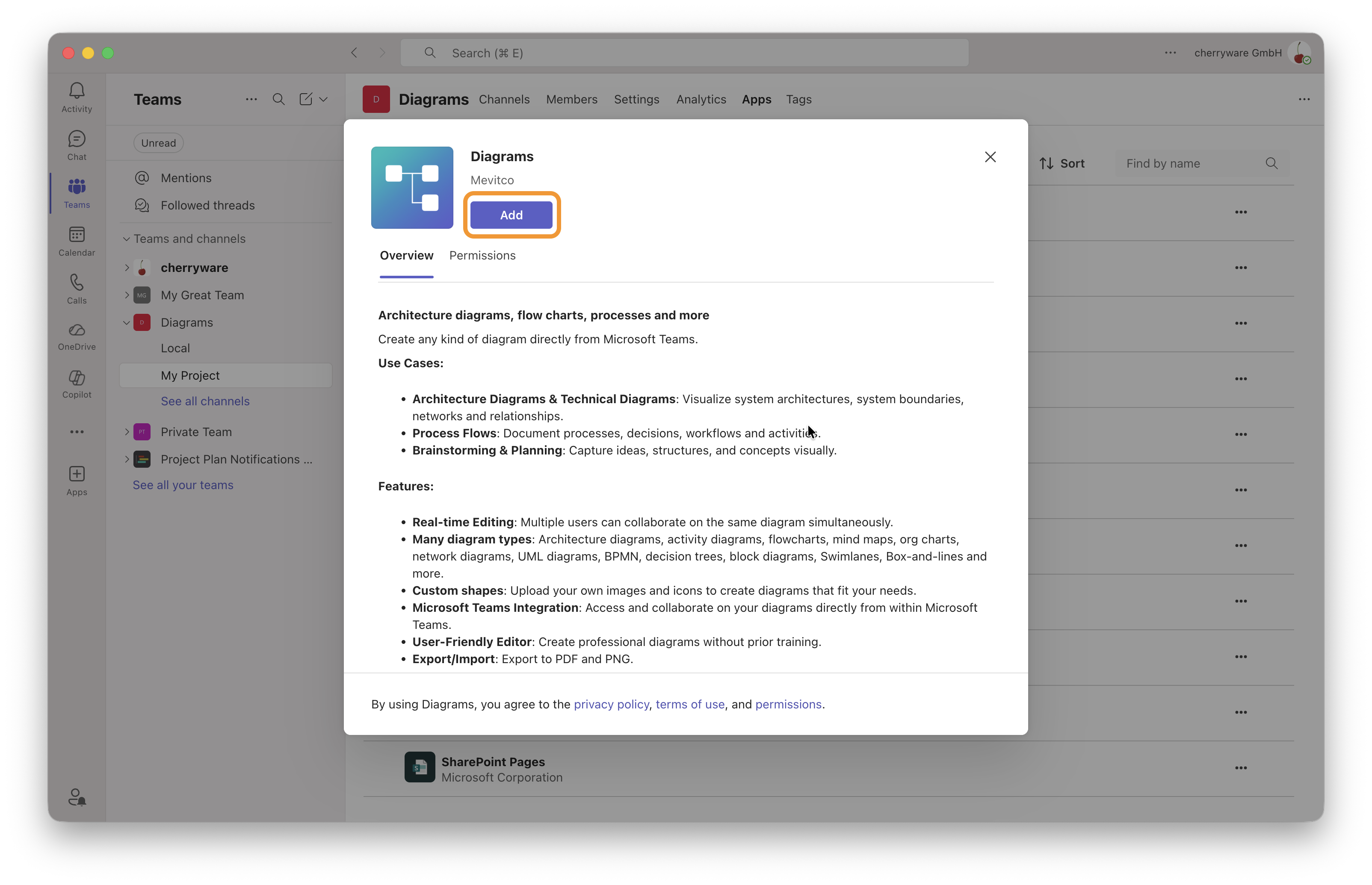Open Chat in the sidebar

point(77,139)
